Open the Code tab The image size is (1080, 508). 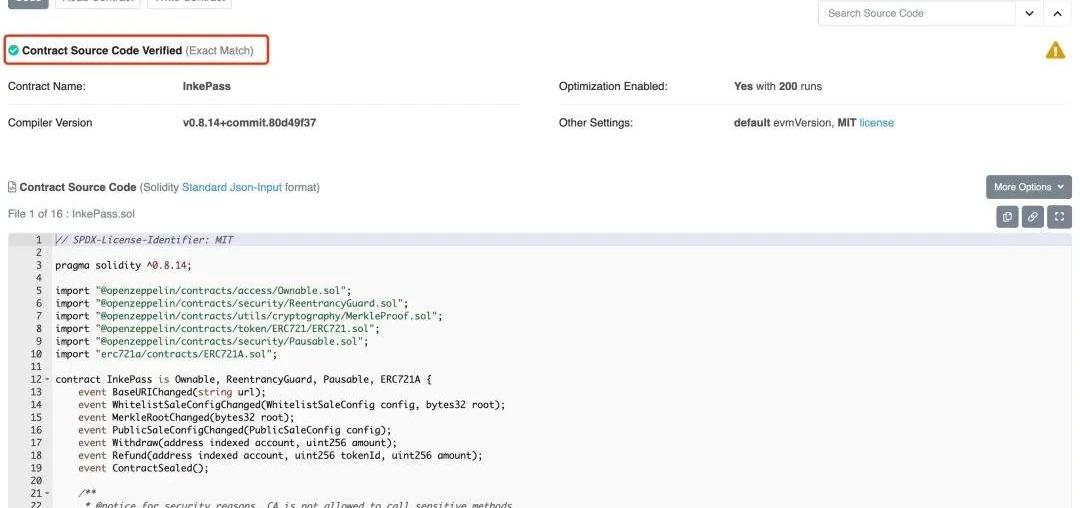27,2
